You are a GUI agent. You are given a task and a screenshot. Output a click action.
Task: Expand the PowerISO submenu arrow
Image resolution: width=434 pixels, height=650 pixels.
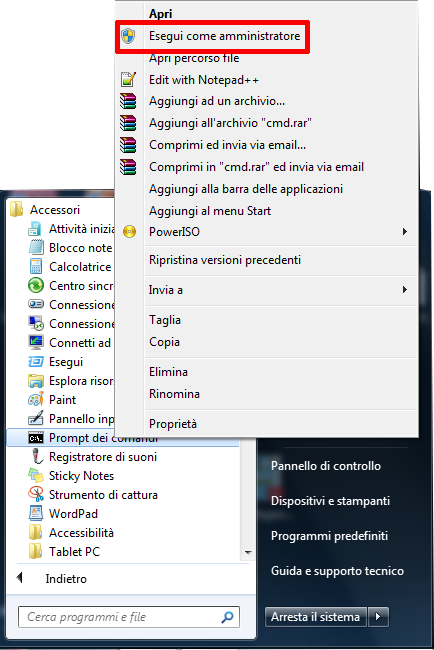[405, 232]
